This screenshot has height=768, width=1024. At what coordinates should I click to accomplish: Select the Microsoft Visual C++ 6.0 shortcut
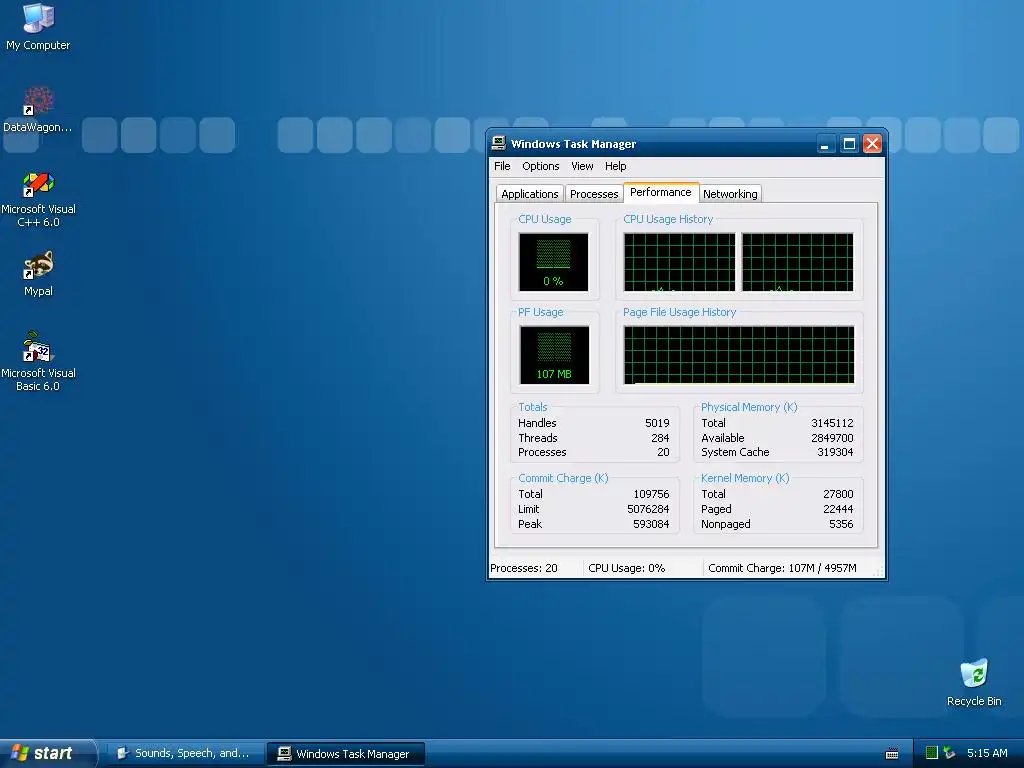tap(38, 199)
